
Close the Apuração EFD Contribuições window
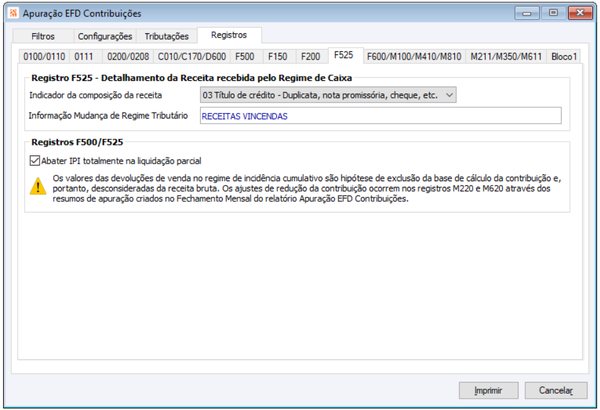tap(580, 13)
